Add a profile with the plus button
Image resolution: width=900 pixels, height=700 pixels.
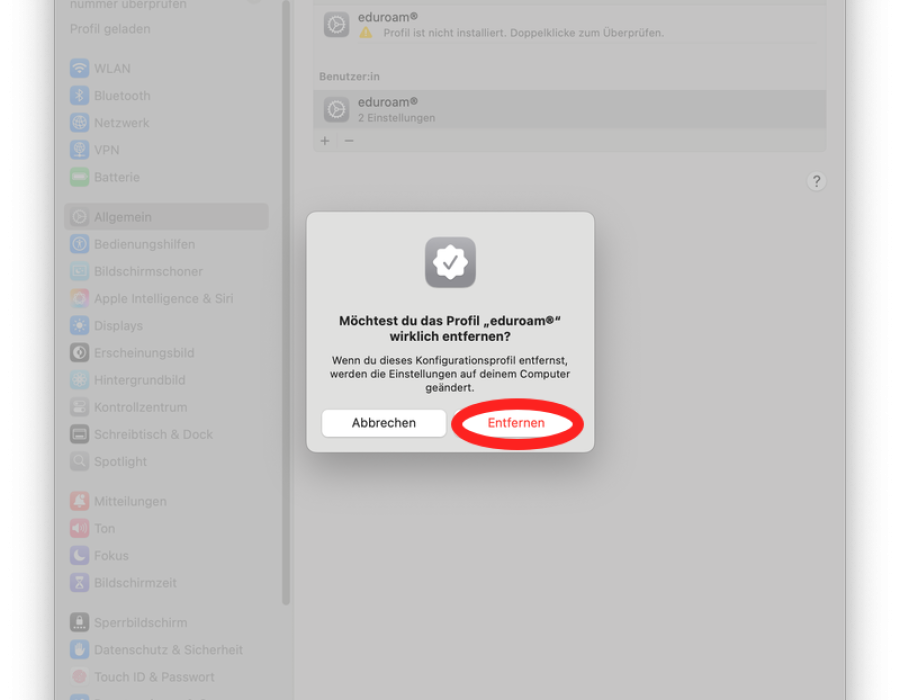point(325,141)
